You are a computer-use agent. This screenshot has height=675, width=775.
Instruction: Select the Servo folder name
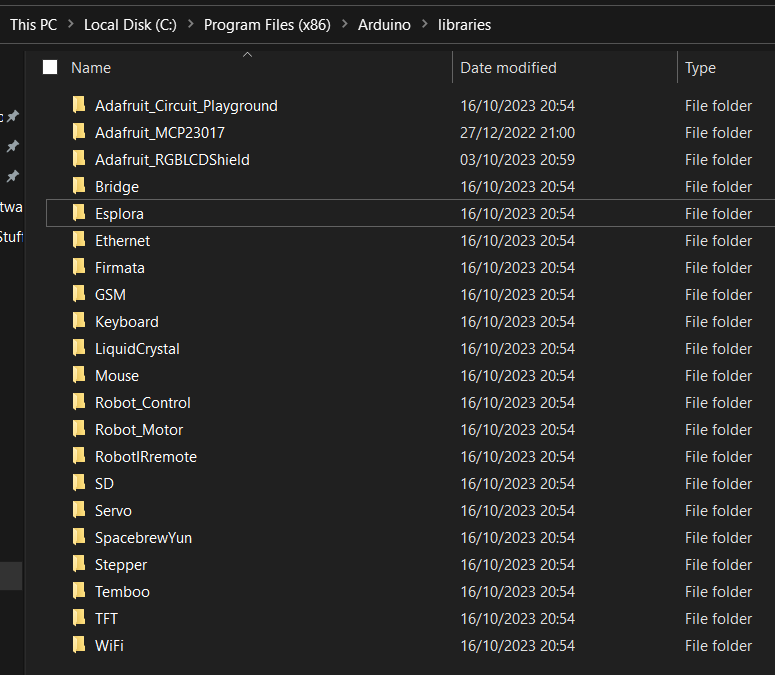point(113,511)
